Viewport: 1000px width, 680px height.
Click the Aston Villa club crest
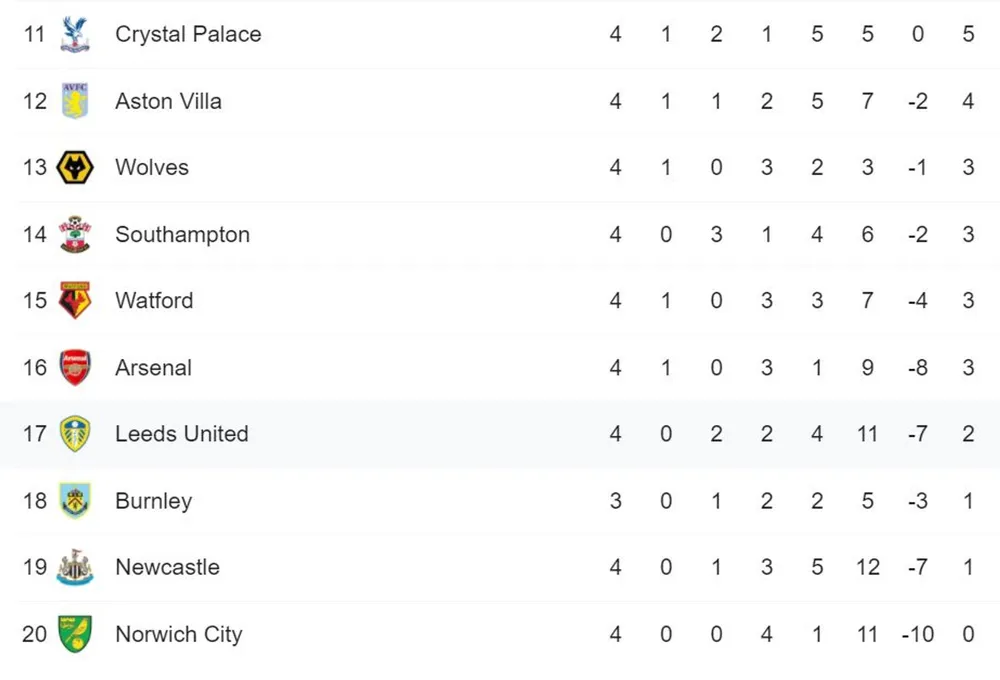click(75, 101)
